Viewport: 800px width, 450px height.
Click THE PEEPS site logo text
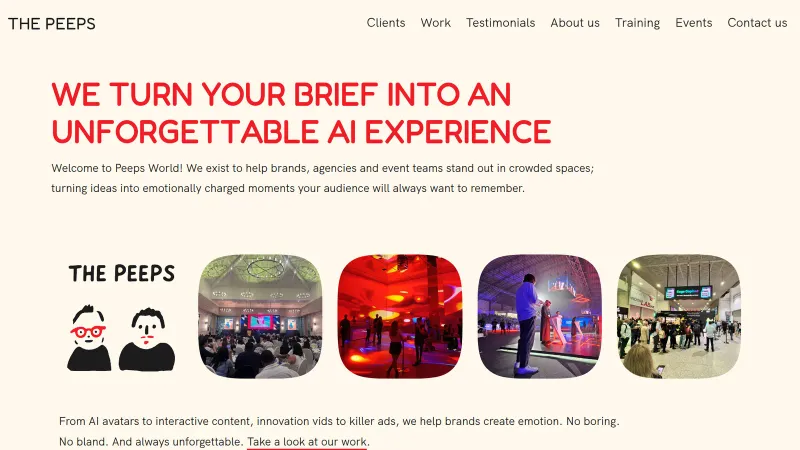tap(52, 24)
